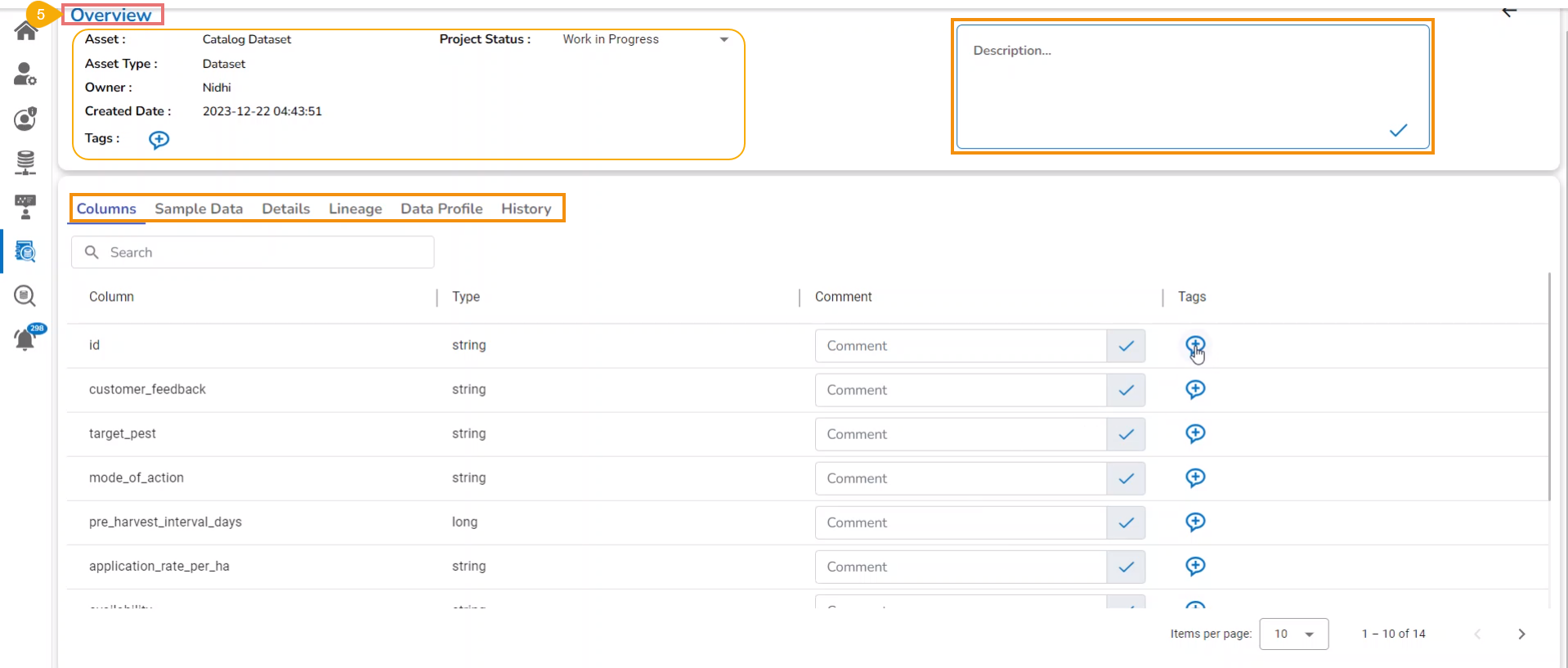Go to the next page of columns

(1521, 634)
